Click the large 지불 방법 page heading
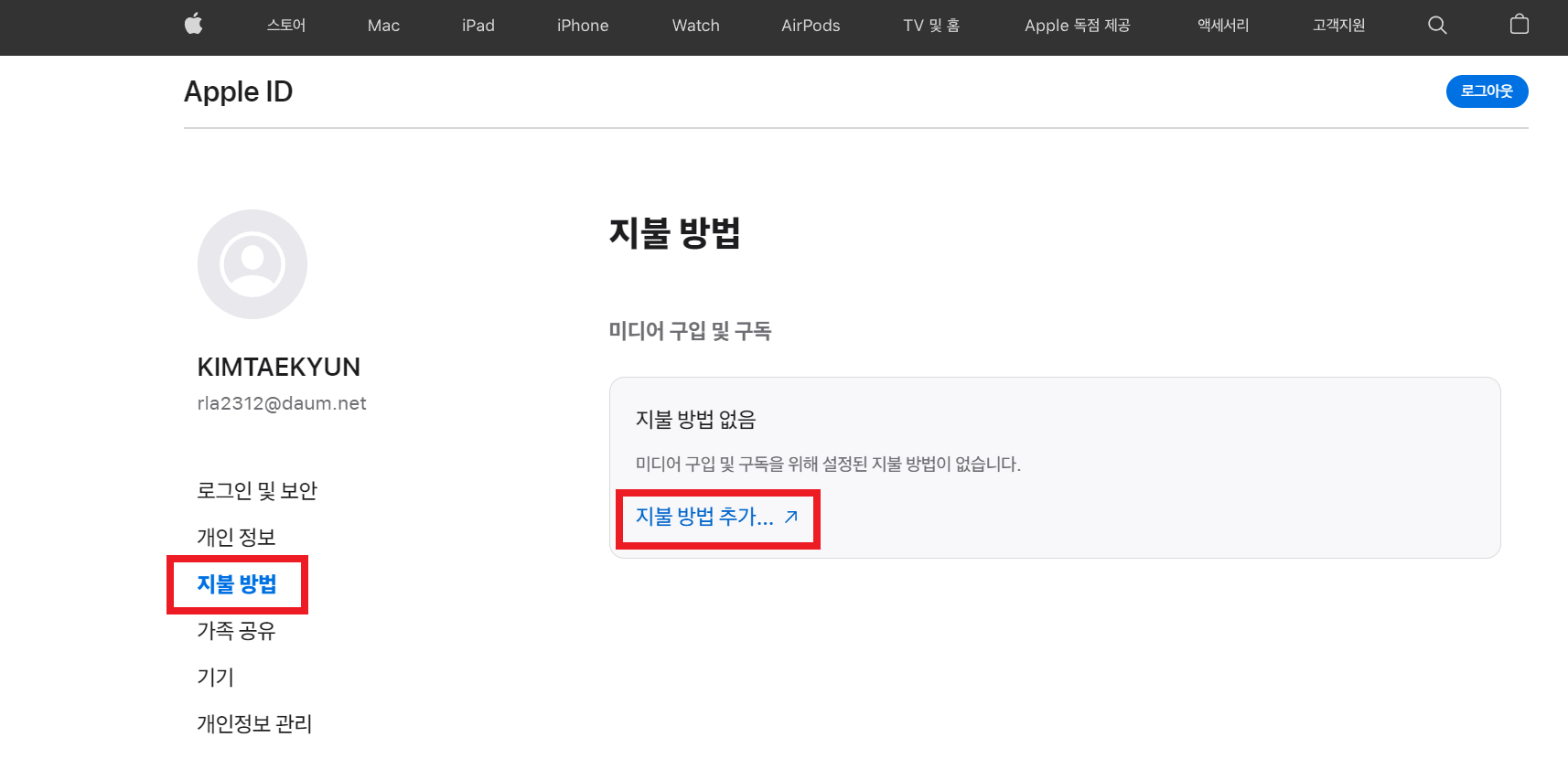Image resolution: width=1568 pixels, height=780 pixels. (675, 233)
